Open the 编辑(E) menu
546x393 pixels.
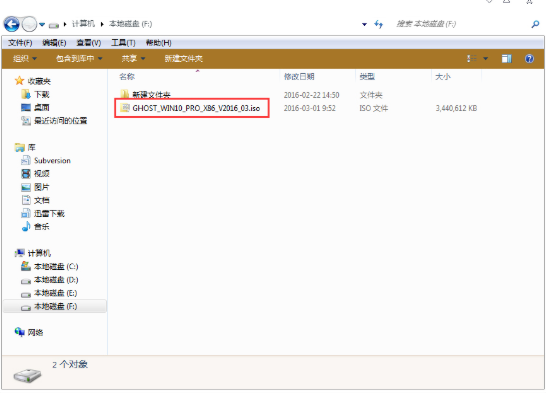[x=54, y=43]
